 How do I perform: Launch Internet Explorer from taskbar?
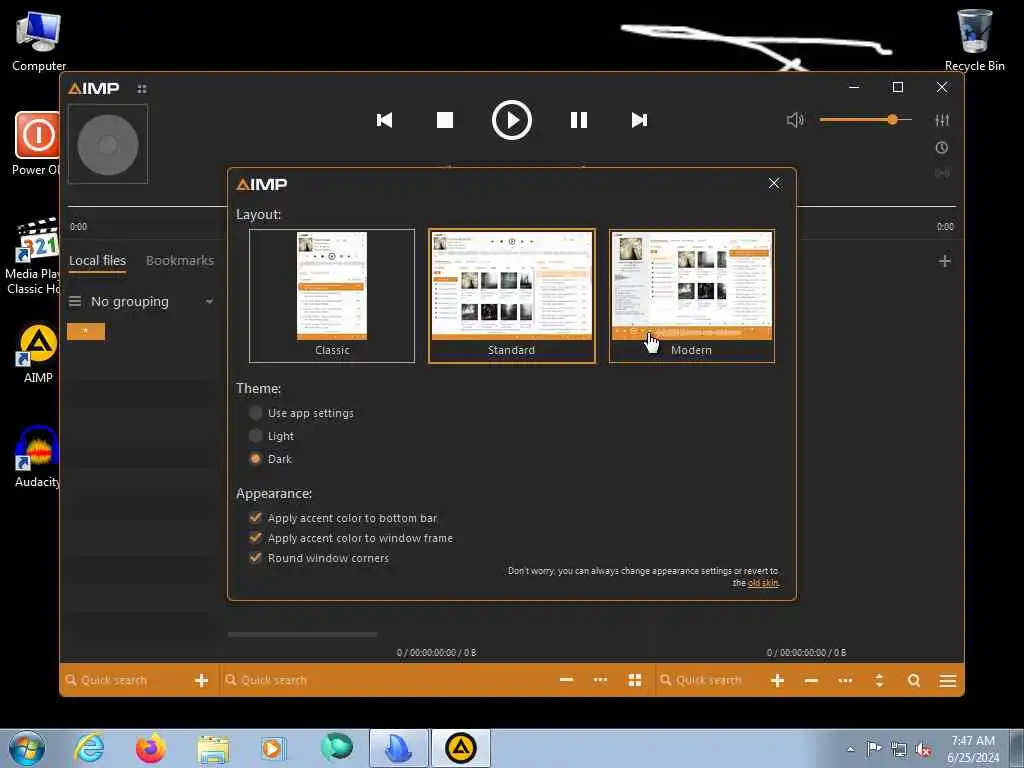coord(89,748)
